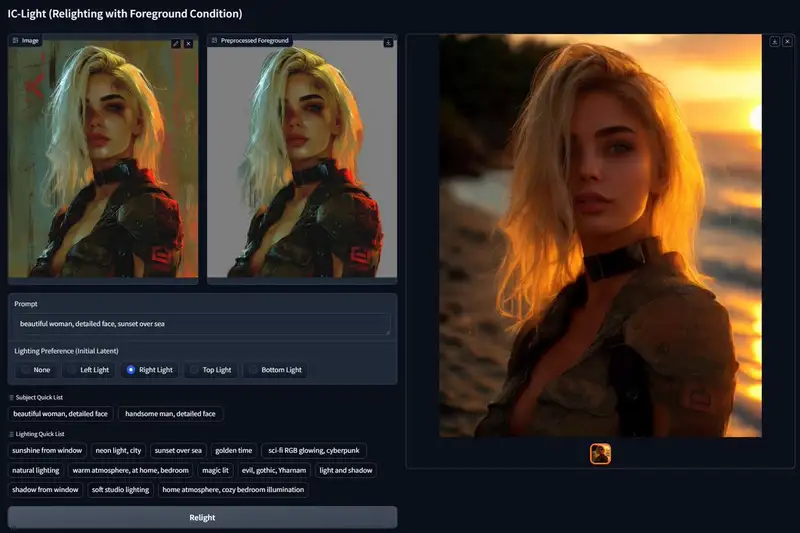Screen dimensions: 800x533
Task: Choose the 'evil, gothic, Yharnam' preset
Action: pyautogui.click(x=274, y=470)
